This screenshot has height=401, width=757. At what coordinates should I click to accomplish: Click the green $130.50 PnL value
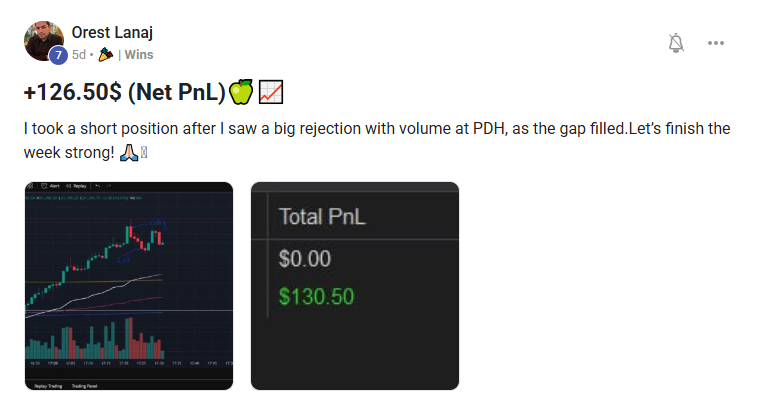(316, 296)
